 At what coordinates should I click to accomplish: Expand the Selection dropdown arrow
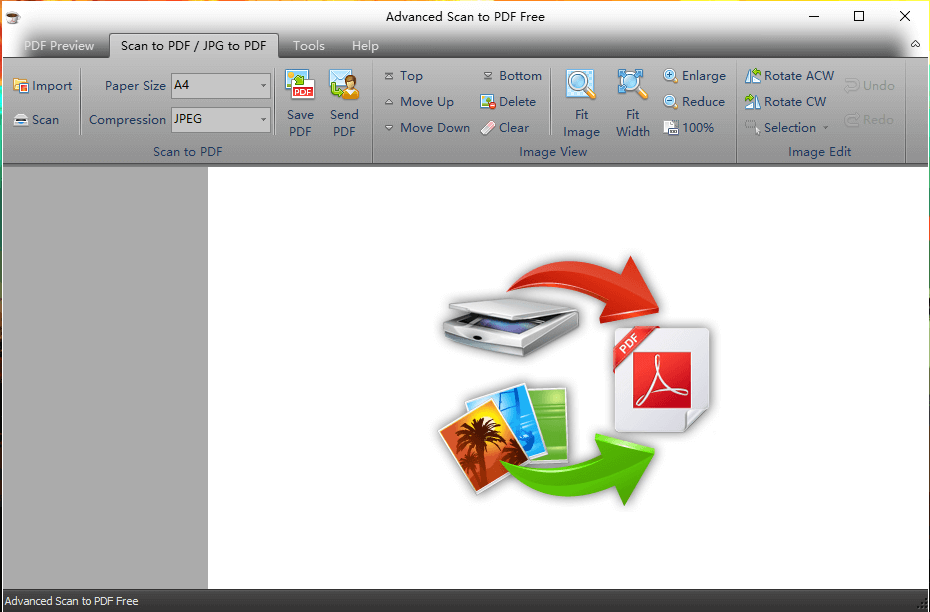[826, 129]
